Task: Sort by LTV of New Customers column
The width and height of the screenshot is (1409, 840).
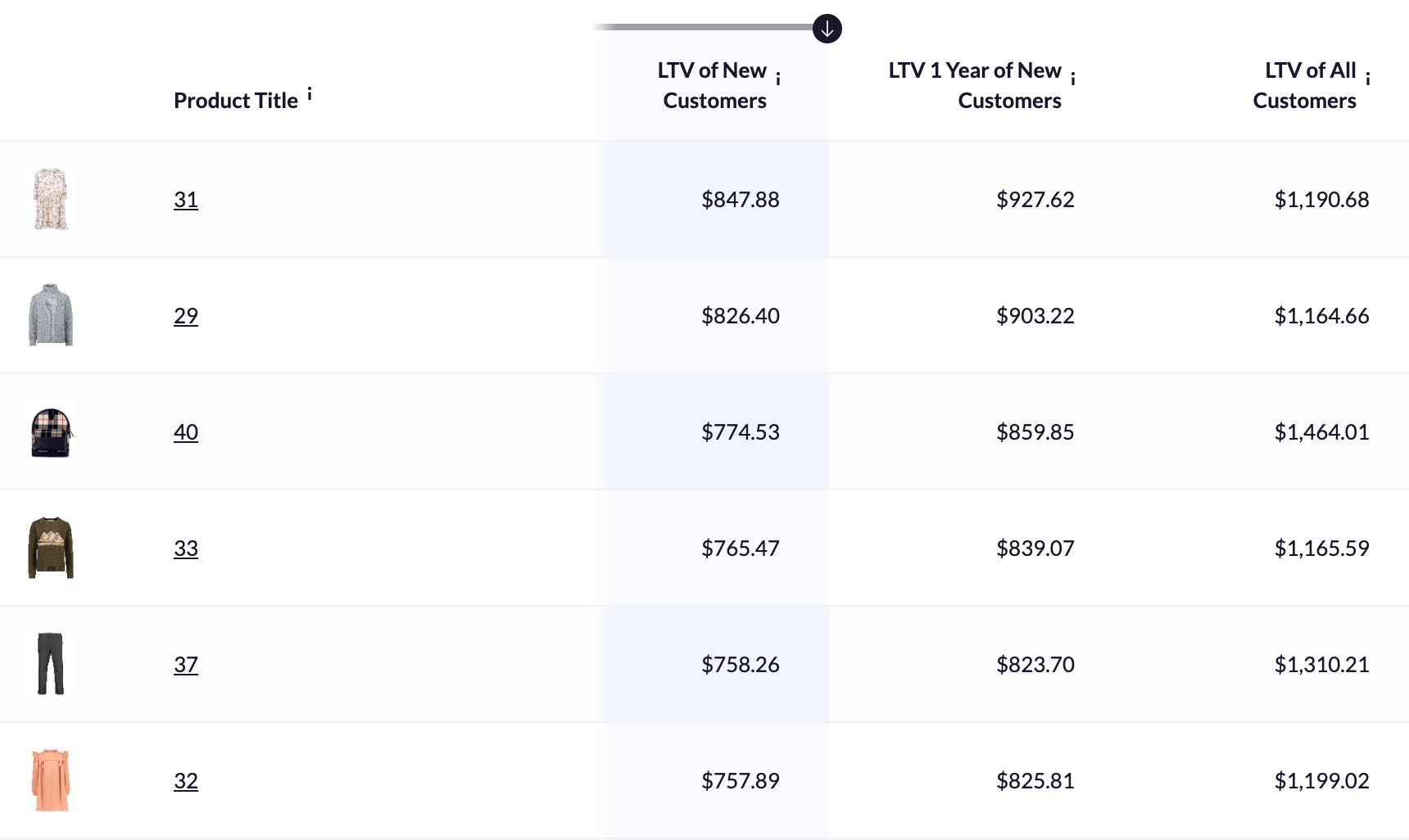Action: coord(714,85)
